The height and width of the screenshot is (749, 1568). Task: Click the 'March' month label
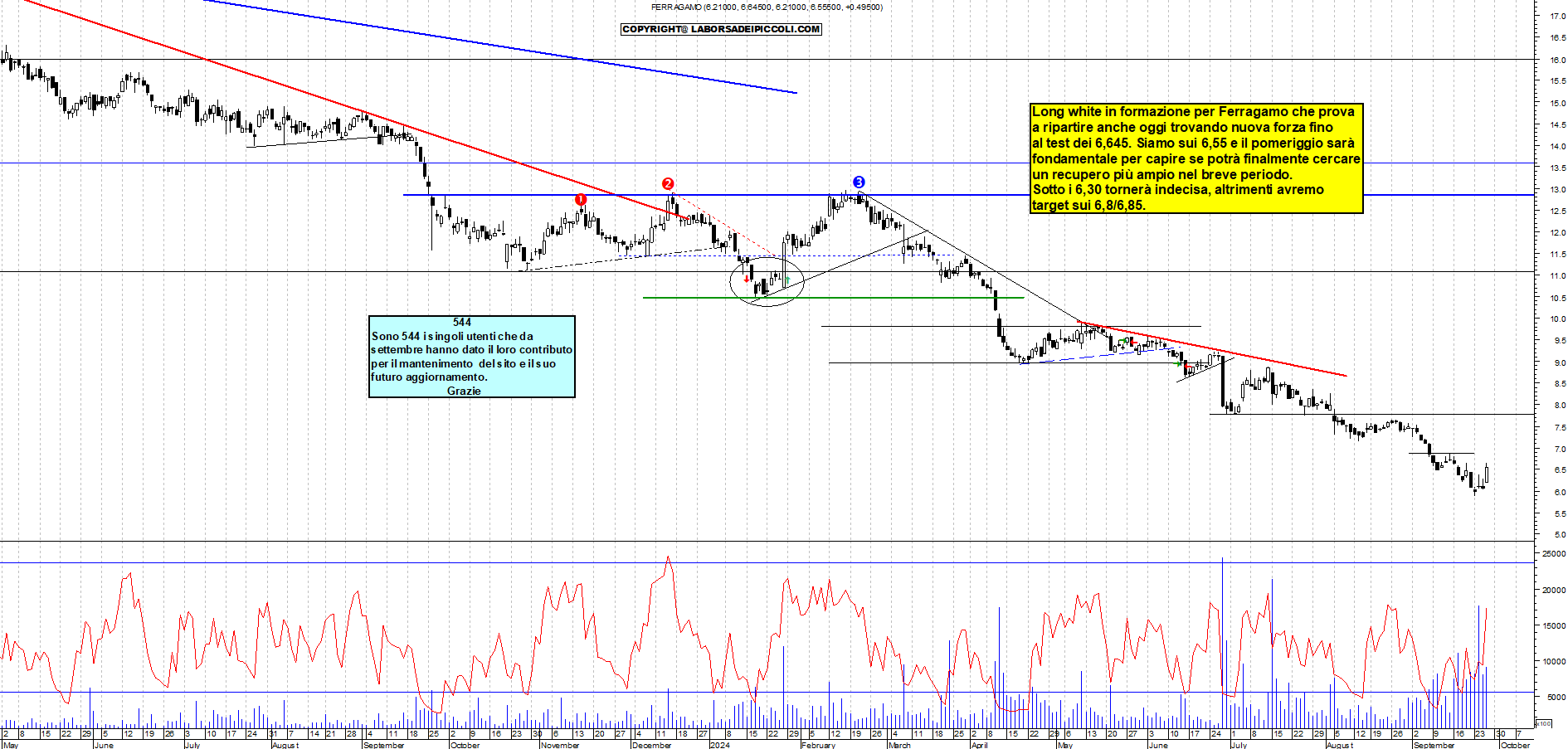tap(899, 745)
